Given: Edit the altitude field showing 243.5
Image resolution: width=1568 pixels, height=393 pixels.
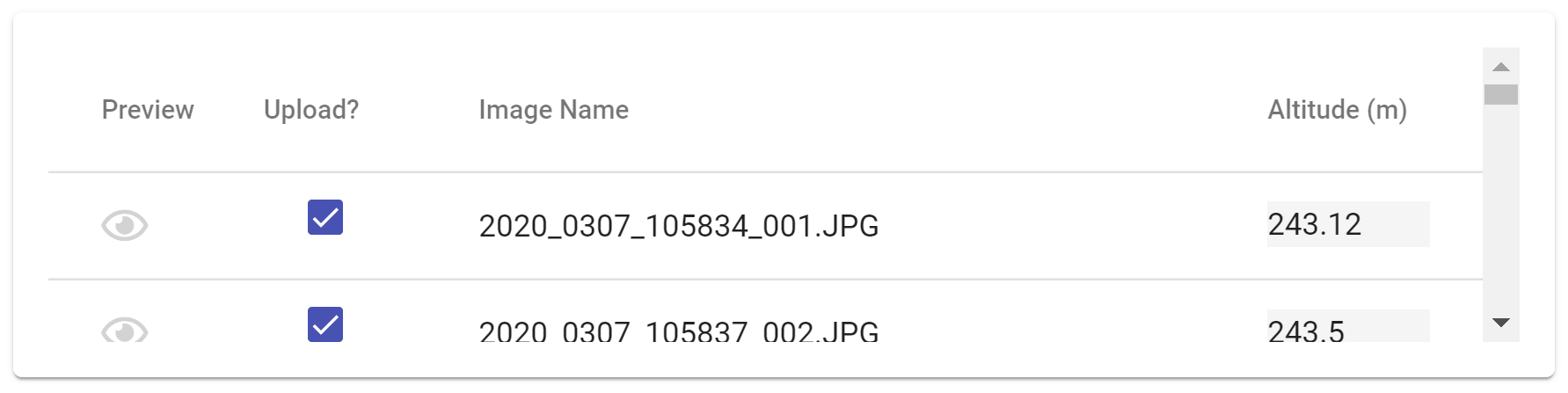Looking at the screenshot, I should pyautogui.click(x=1347, y=326).
